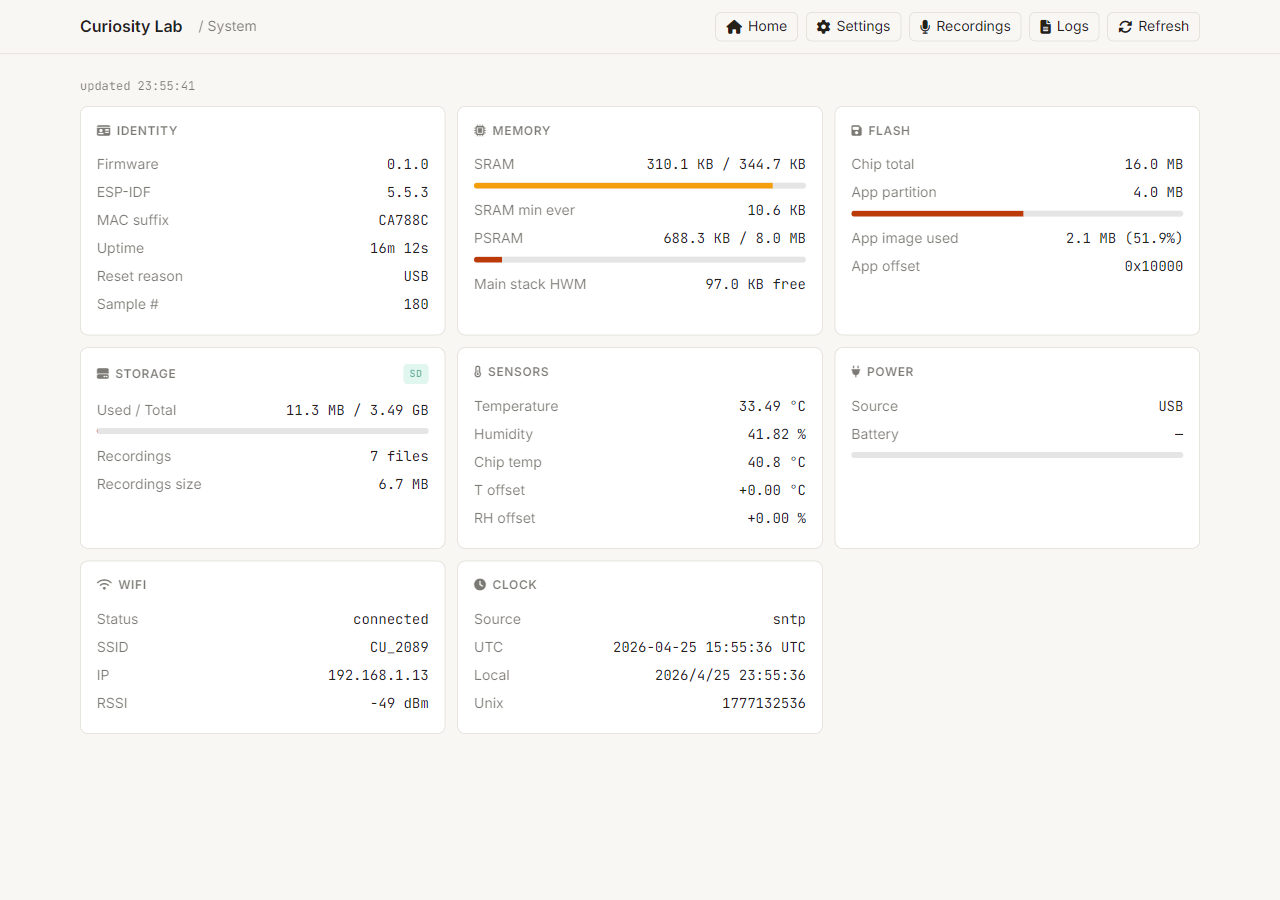Click the orange SRAM usage bar

623,186
